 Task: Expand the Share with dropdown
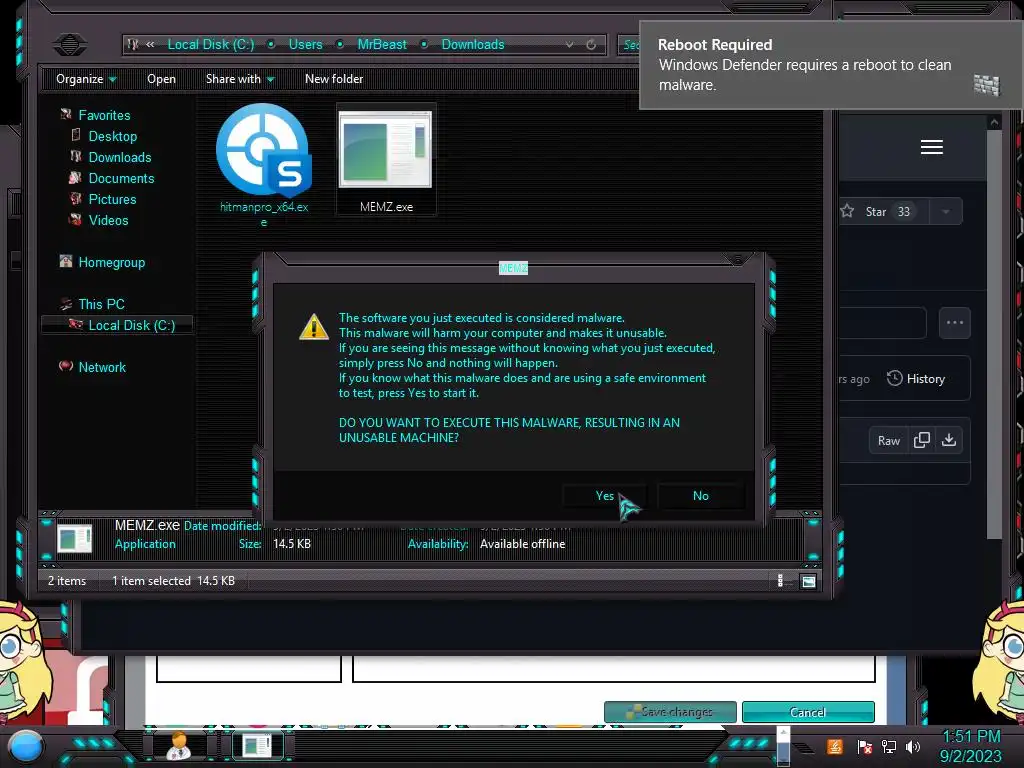point(240,79)
